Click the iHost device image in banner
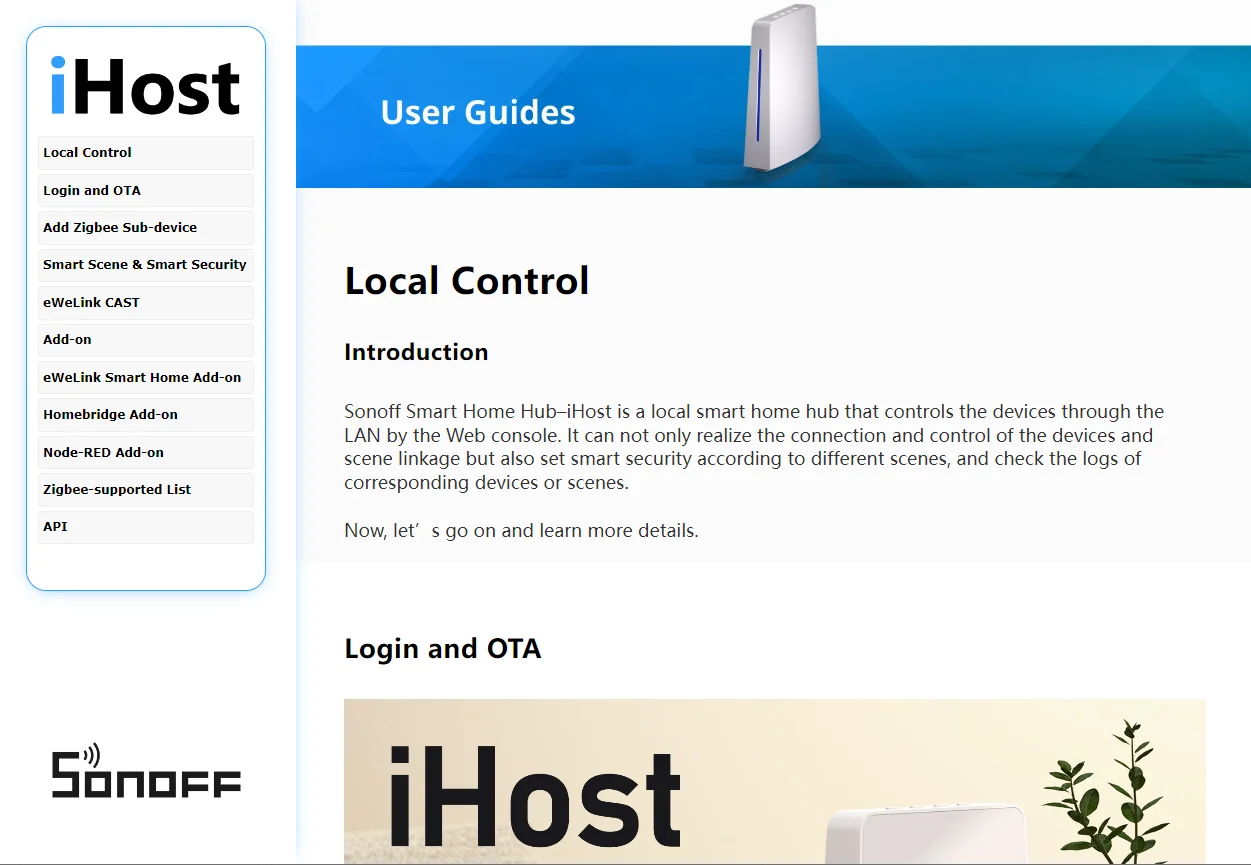 pos(783,87)
